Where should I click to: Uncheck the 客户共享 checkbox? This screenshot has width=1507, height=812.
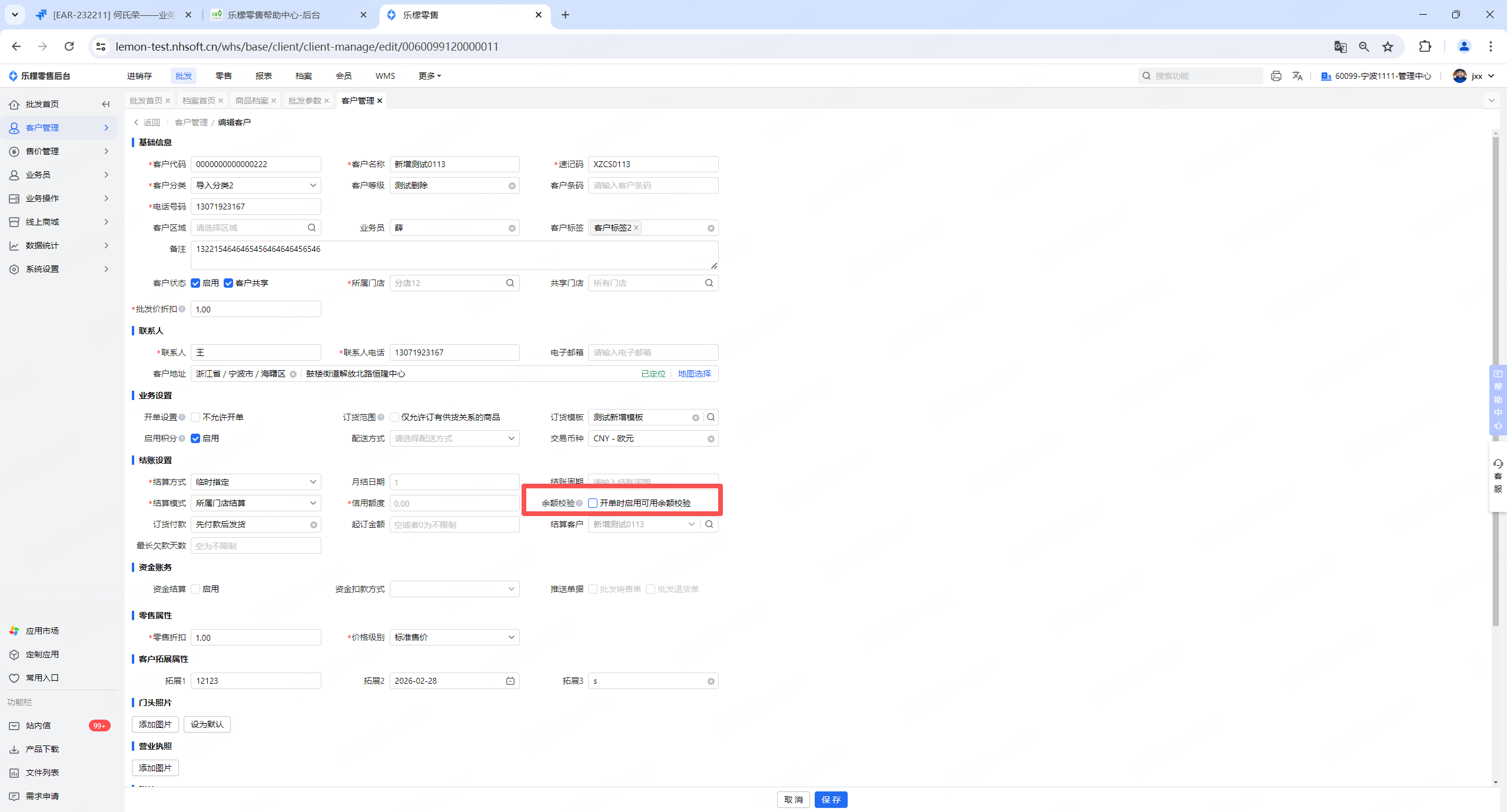click(228, 283)
